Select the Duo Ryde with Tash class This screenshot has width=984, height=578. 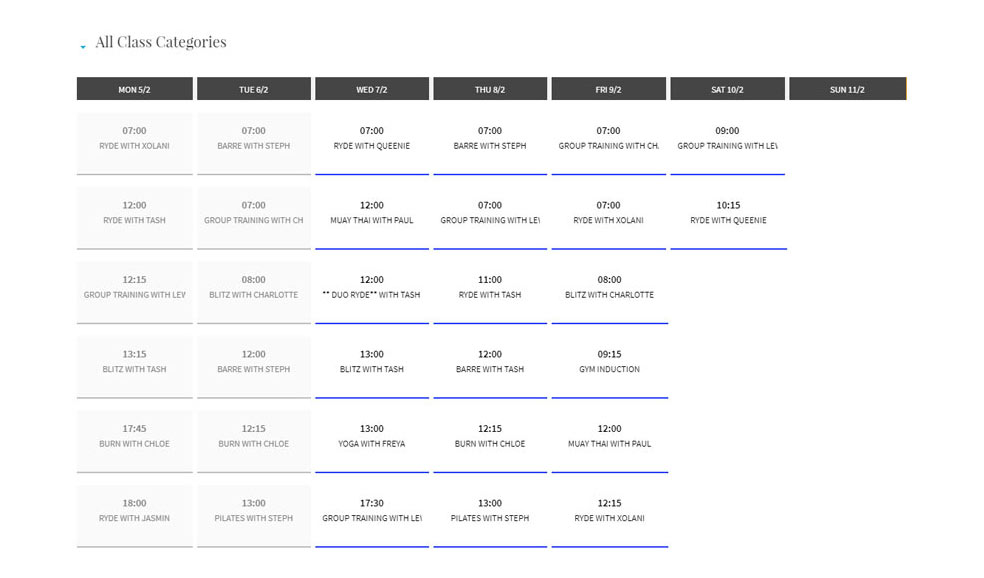[x=372, y=288]
